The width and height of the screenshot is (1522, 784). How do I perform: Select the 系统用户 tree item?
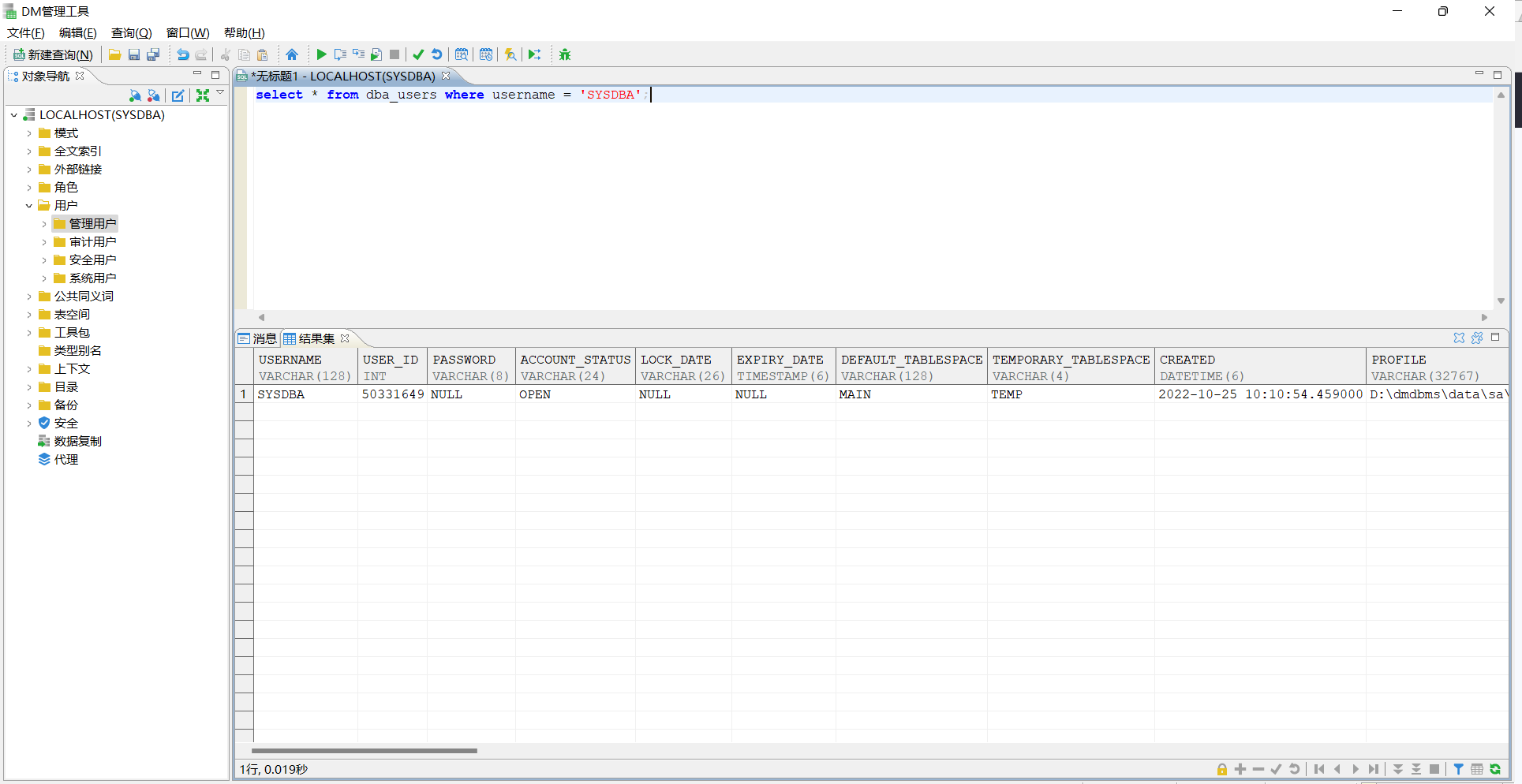[x=85, y=278]
